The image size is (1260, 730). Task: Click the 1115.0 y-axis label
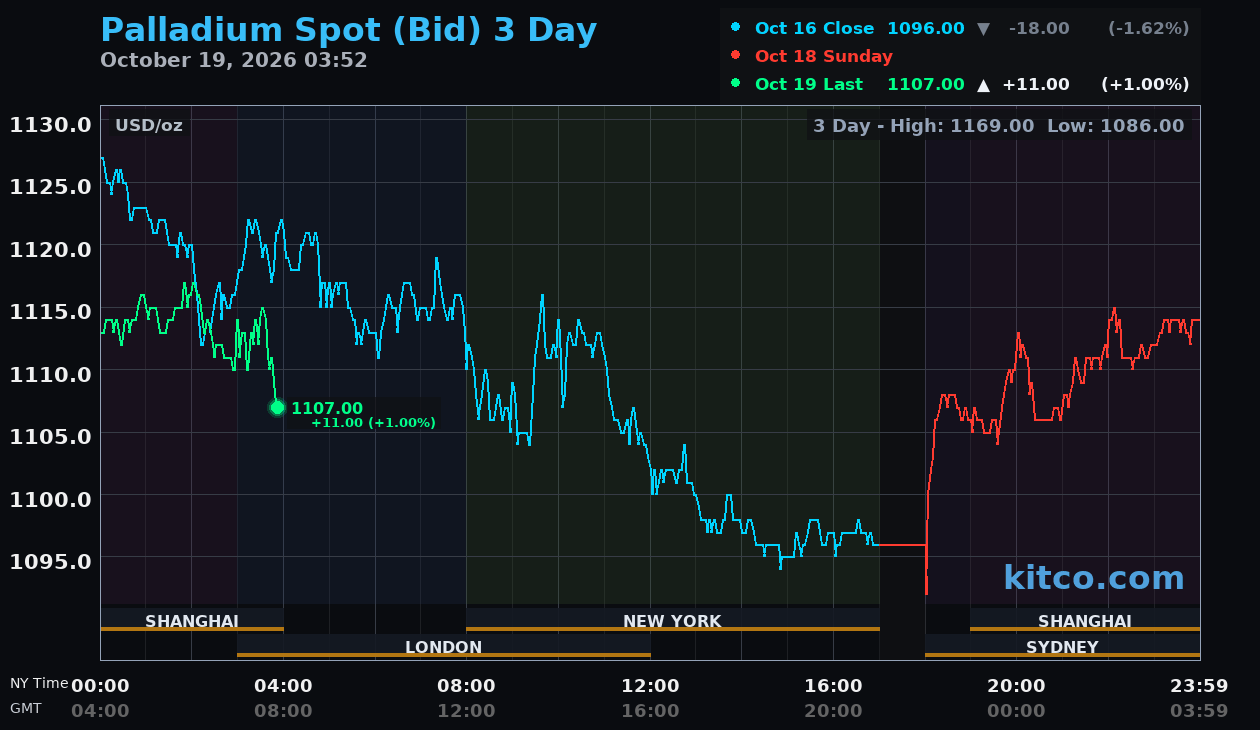pos(50,312)
